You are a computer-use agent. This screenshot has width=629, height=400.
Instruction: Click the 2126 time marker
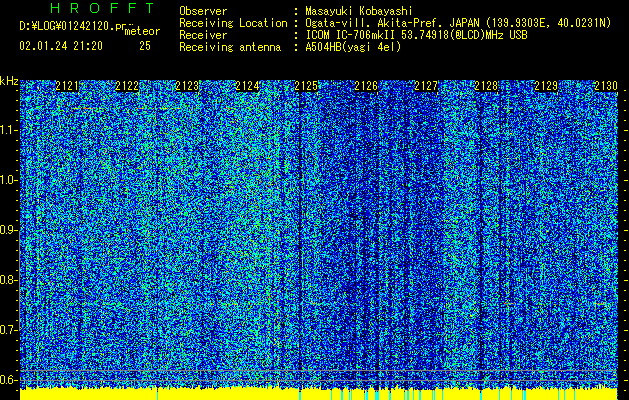[x=366, y=86]
